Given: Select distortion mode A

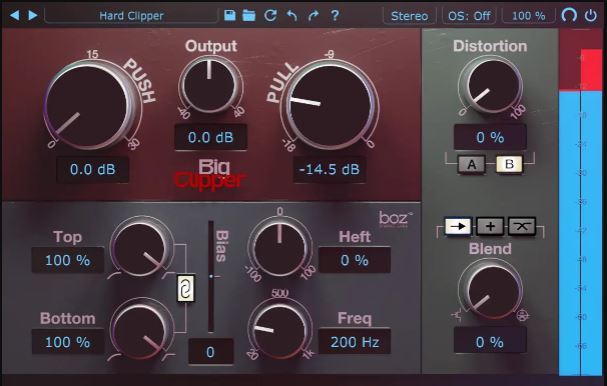Looking at the screenshot, I should point(472,165).
